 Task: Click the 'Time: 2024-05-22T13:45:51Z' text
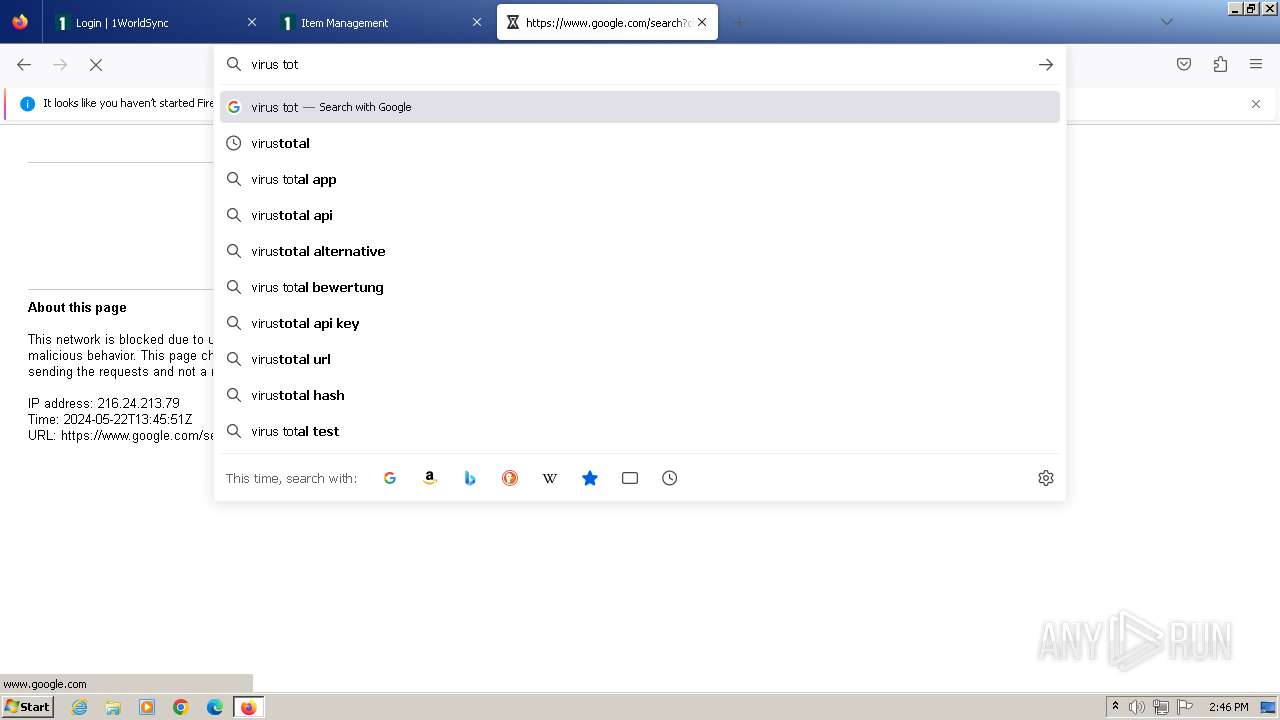tap(110, 419)
